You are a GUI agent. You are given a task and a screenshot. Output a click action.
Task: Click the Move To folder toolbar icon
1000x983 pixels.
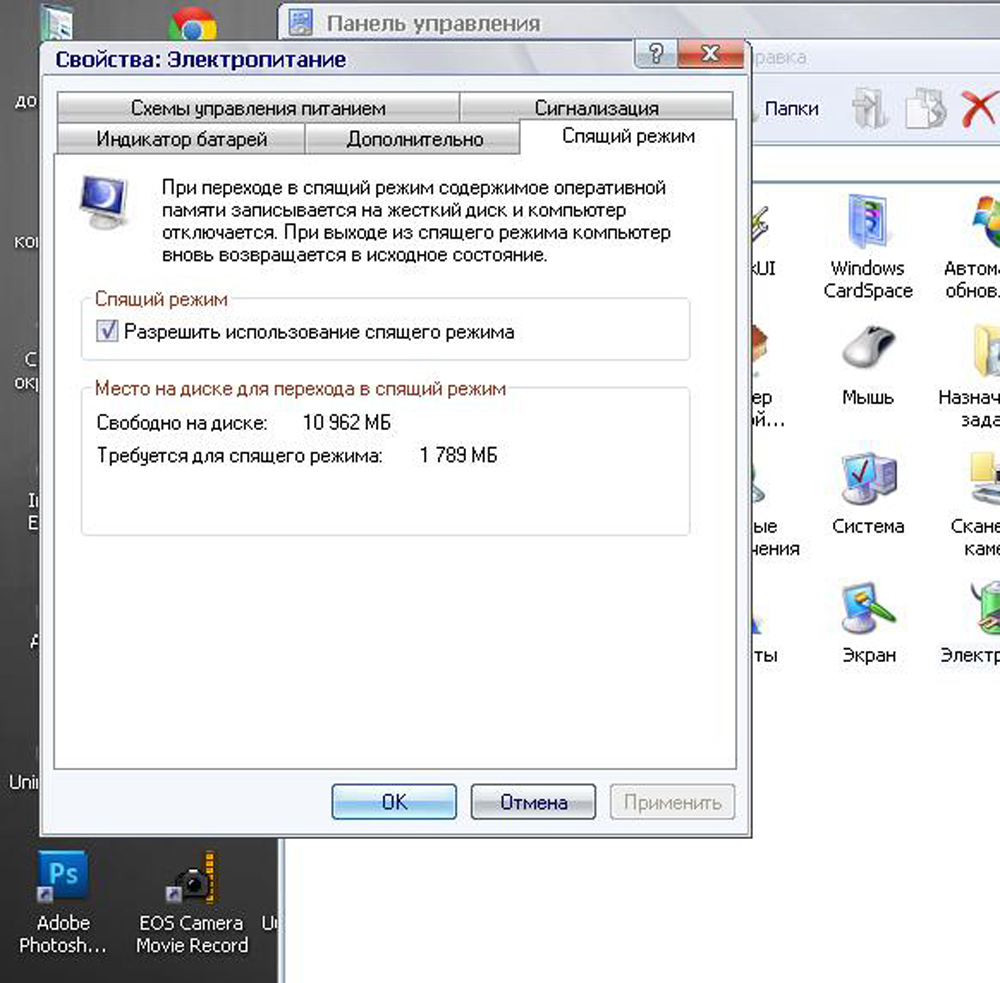point(872,108)
